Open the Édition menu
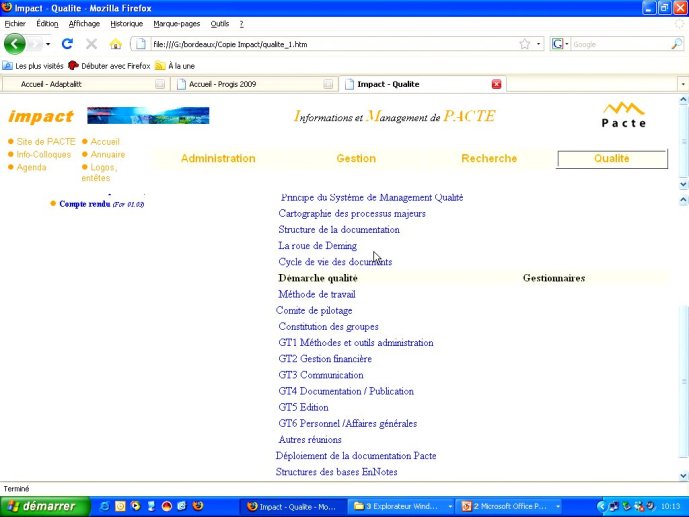 click(47, 24)
